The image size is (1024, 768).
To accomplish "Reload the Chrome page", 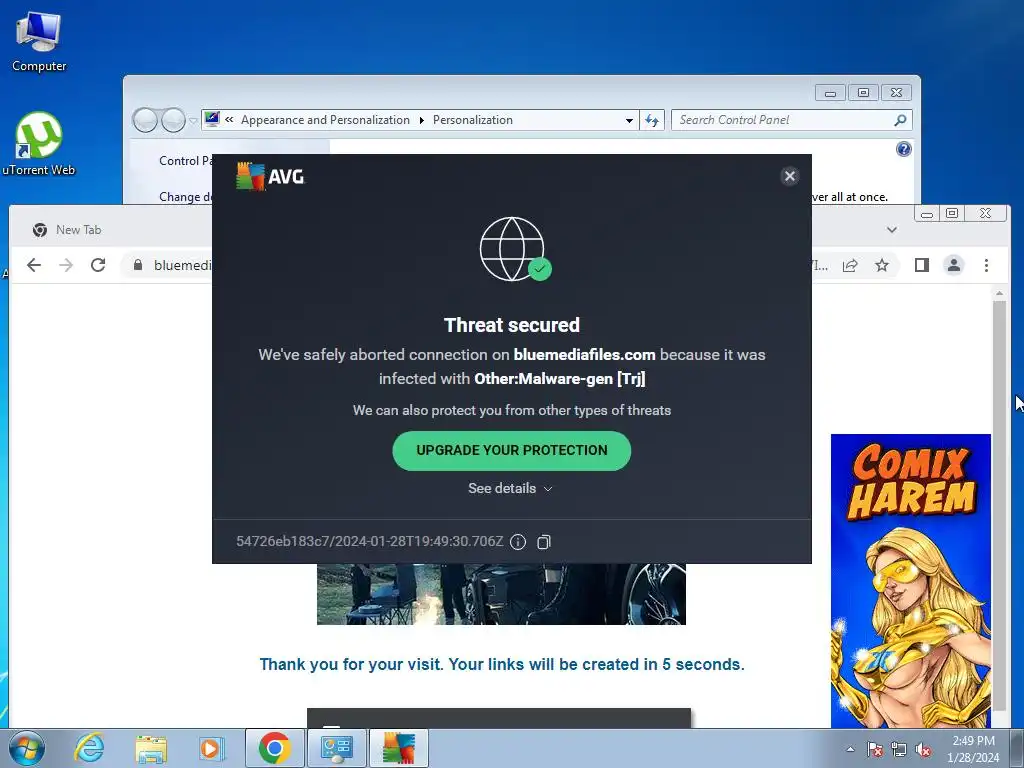I will pyautogui.click(x=98, y=265).
